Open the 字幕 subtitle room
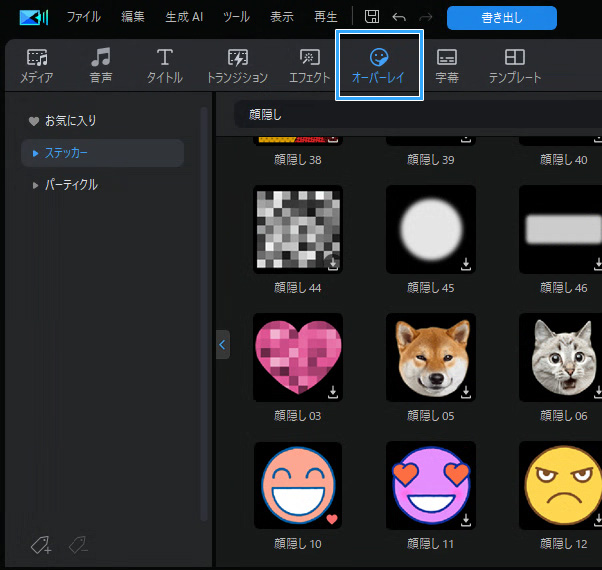 [447, 66]
